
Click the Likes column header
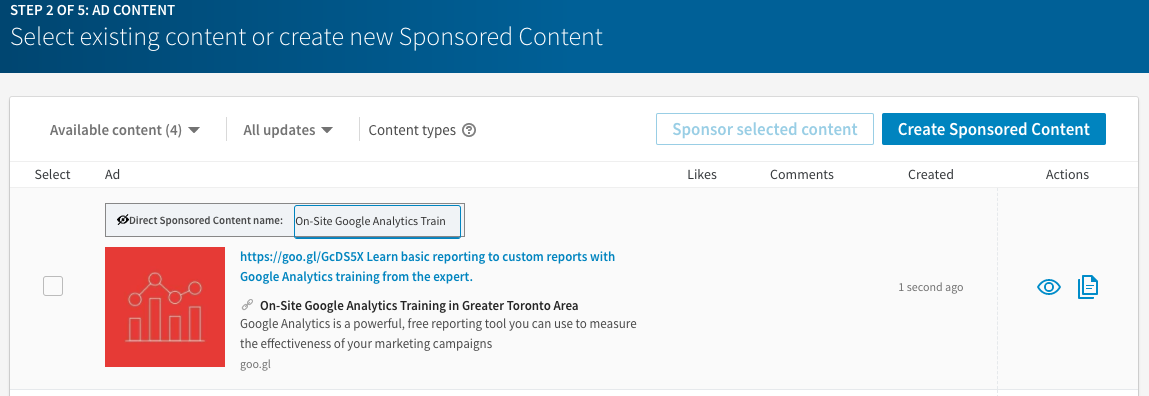(x=702, y=175)
